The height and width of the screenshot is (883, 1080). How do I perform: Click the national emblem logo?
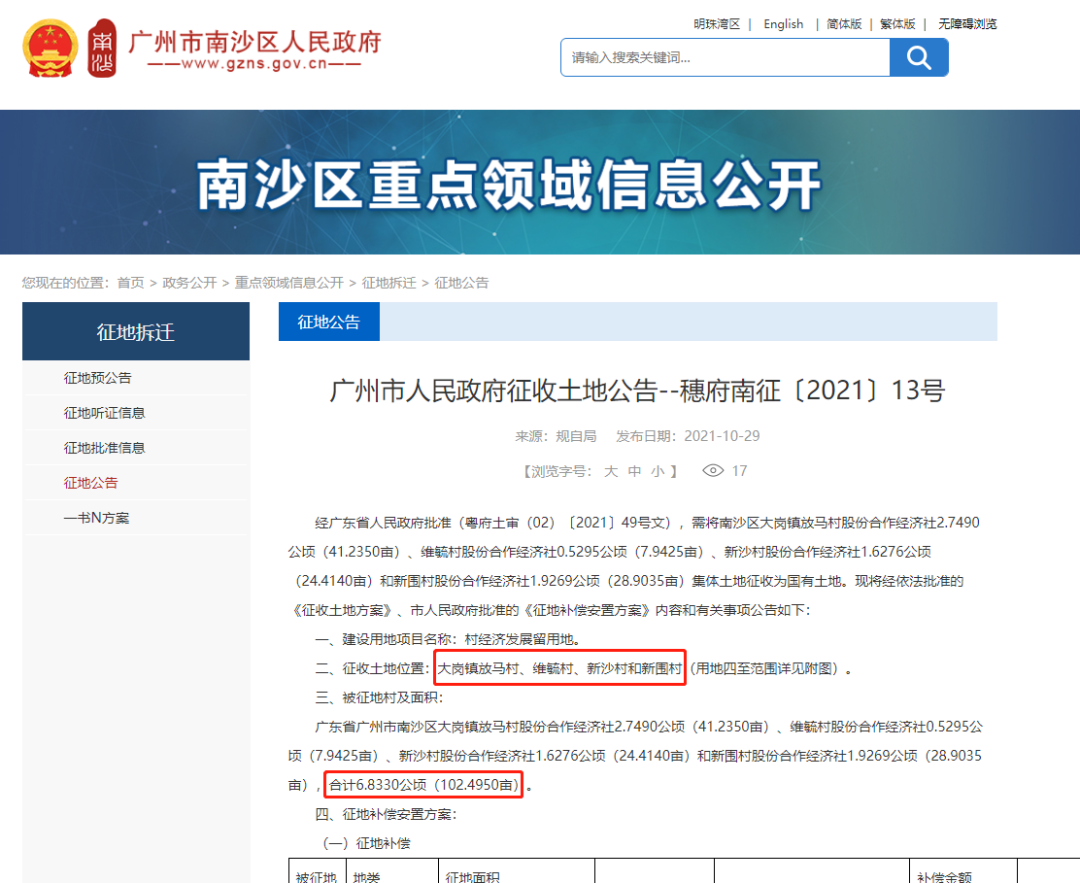[x=50, y=48]
